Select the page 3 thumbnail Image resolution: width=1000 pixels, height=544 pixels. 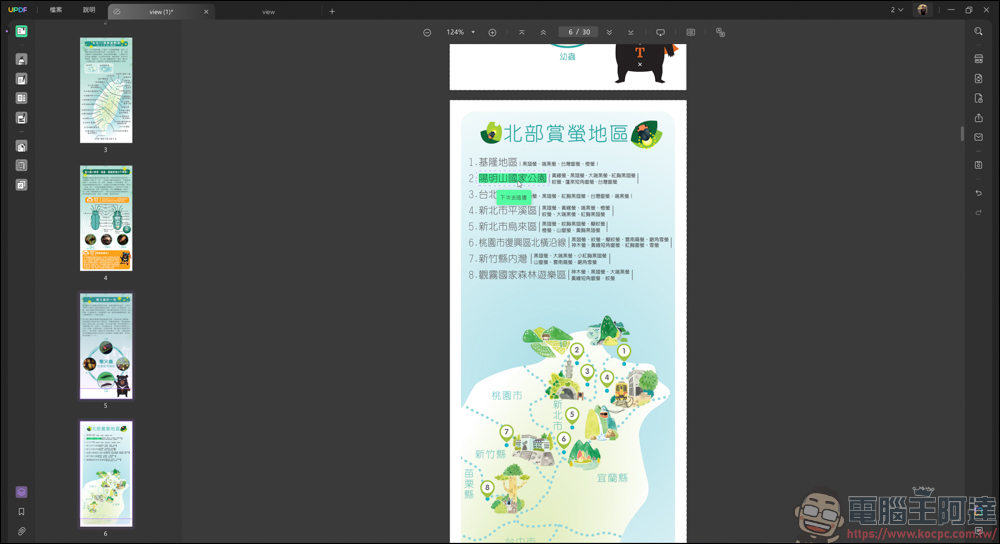point(106,90)
